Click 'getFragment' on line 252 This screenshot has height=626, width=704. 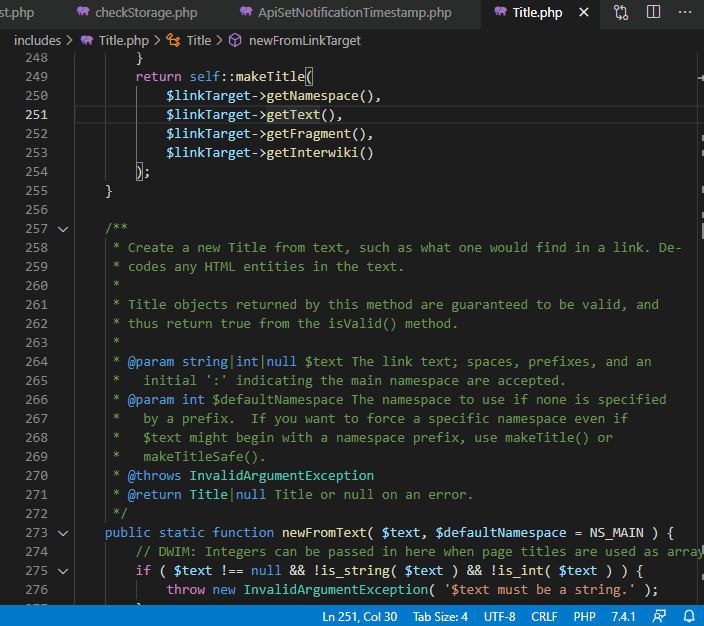[x=309, y=134]
